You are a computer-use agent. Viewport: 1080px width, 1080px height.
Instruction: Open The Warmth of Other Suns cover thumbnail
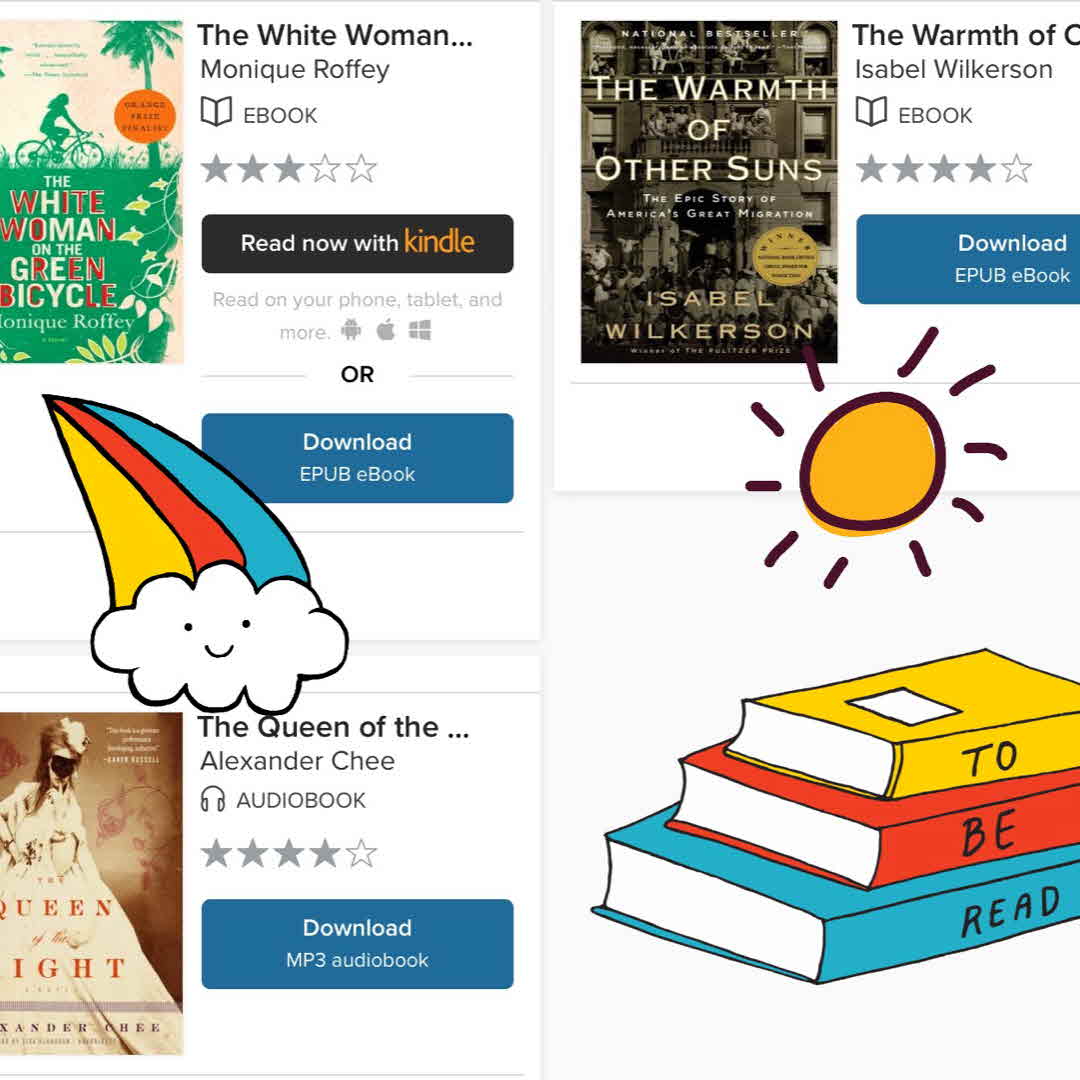coord(709,191)
